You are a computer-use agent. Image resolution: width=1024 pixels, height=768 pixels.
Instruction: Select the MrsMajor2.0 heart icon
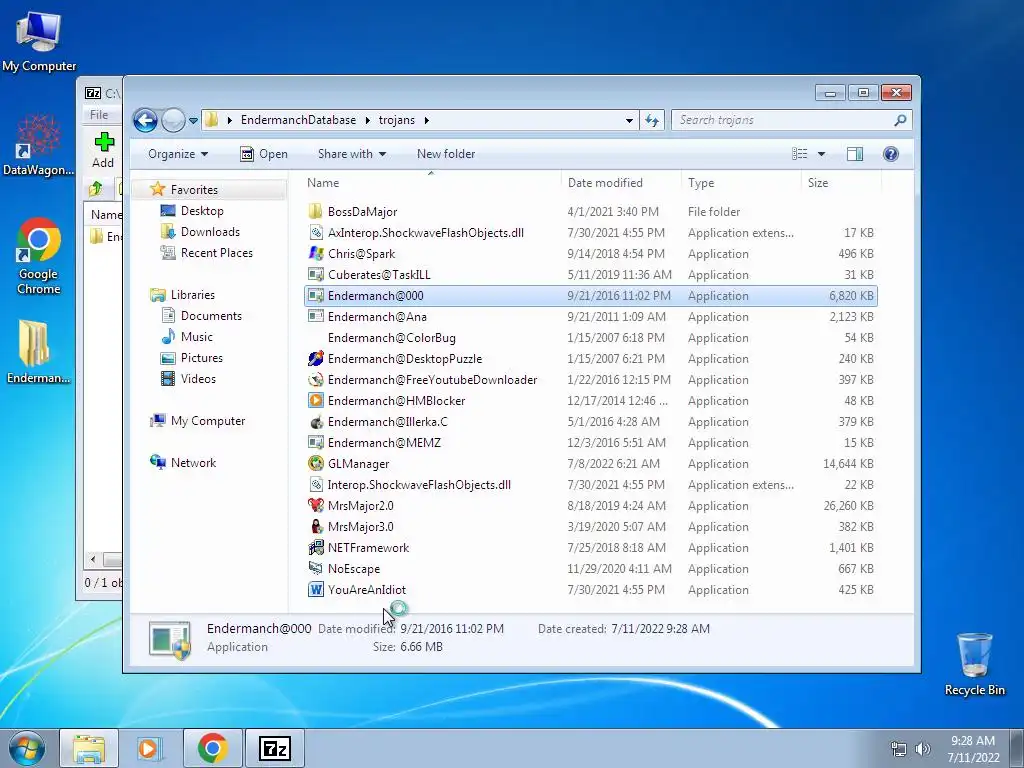(x=315, y=505)
